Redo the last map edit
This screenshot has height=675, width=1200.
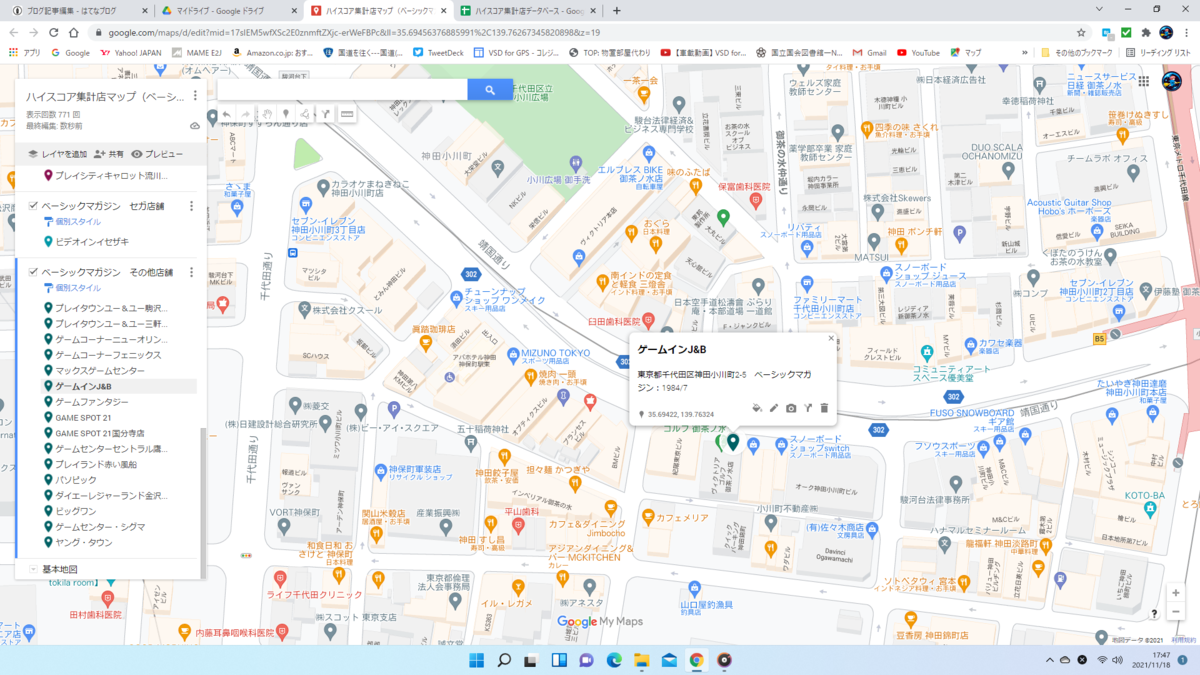coord(247,115)
